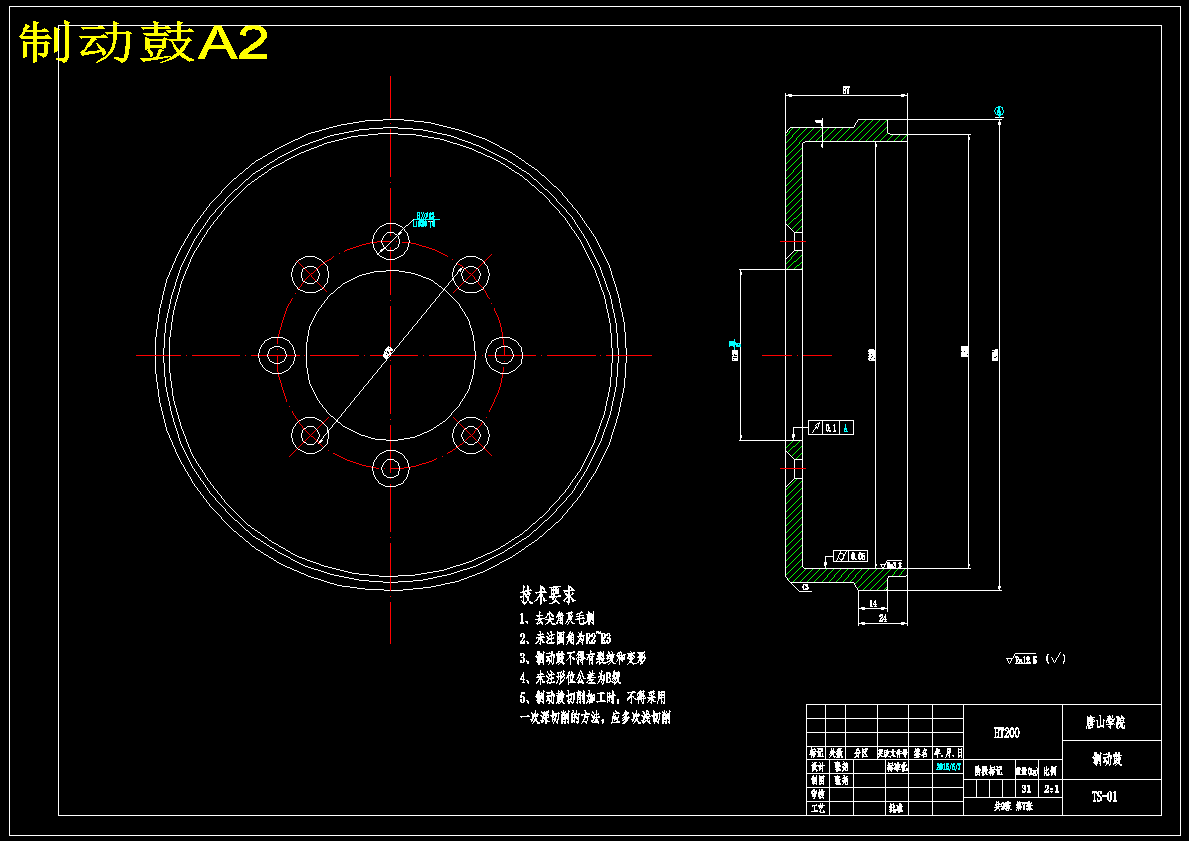Click the 'C3' chamfer label
The height and width of the screenshot is (841, 1189).
point(805,588)
